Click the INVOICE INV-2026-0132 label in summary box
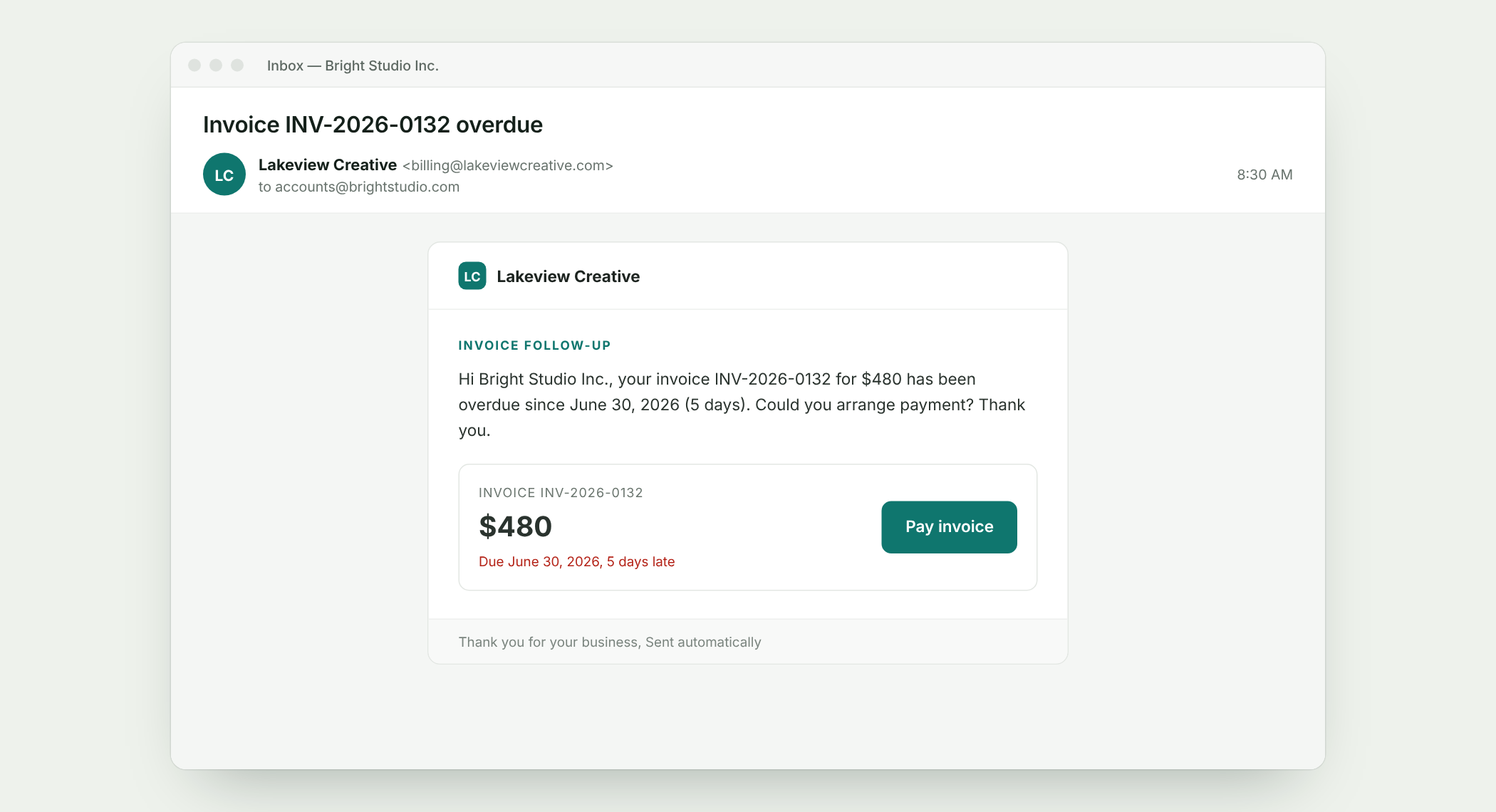Image resolution: width=1496 pixels, height=812 pixels. (561, 493)
